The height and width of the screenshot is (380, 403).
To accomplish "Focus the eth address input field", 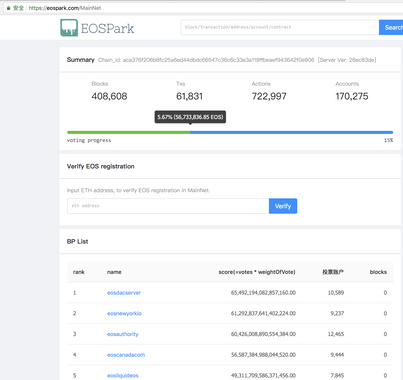I will 168,206.
